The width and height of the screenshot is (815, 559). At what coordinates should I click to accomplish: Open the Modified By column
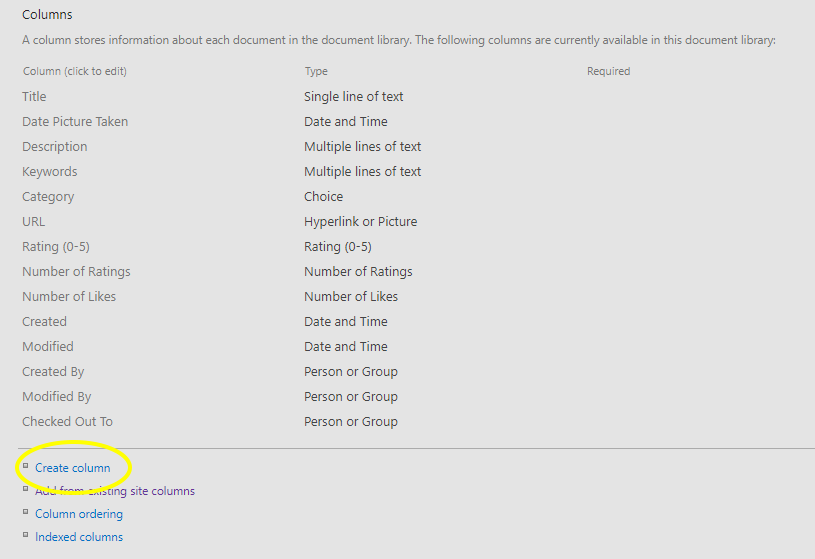pyautogui.click(x=57, y=397)
